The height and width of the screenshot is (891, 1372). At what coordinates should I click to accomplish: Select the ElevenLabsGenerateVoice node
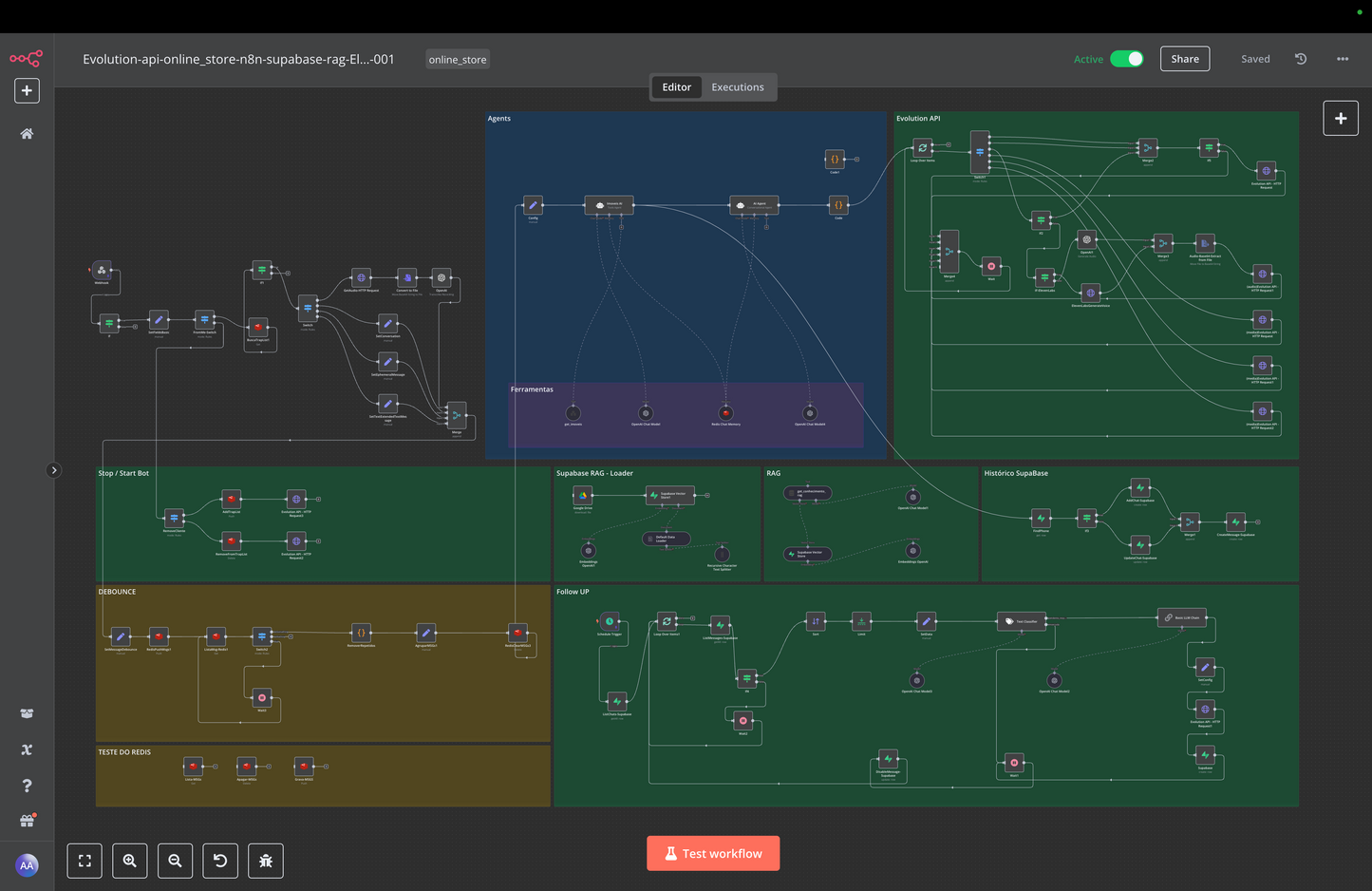point(1091,293)
